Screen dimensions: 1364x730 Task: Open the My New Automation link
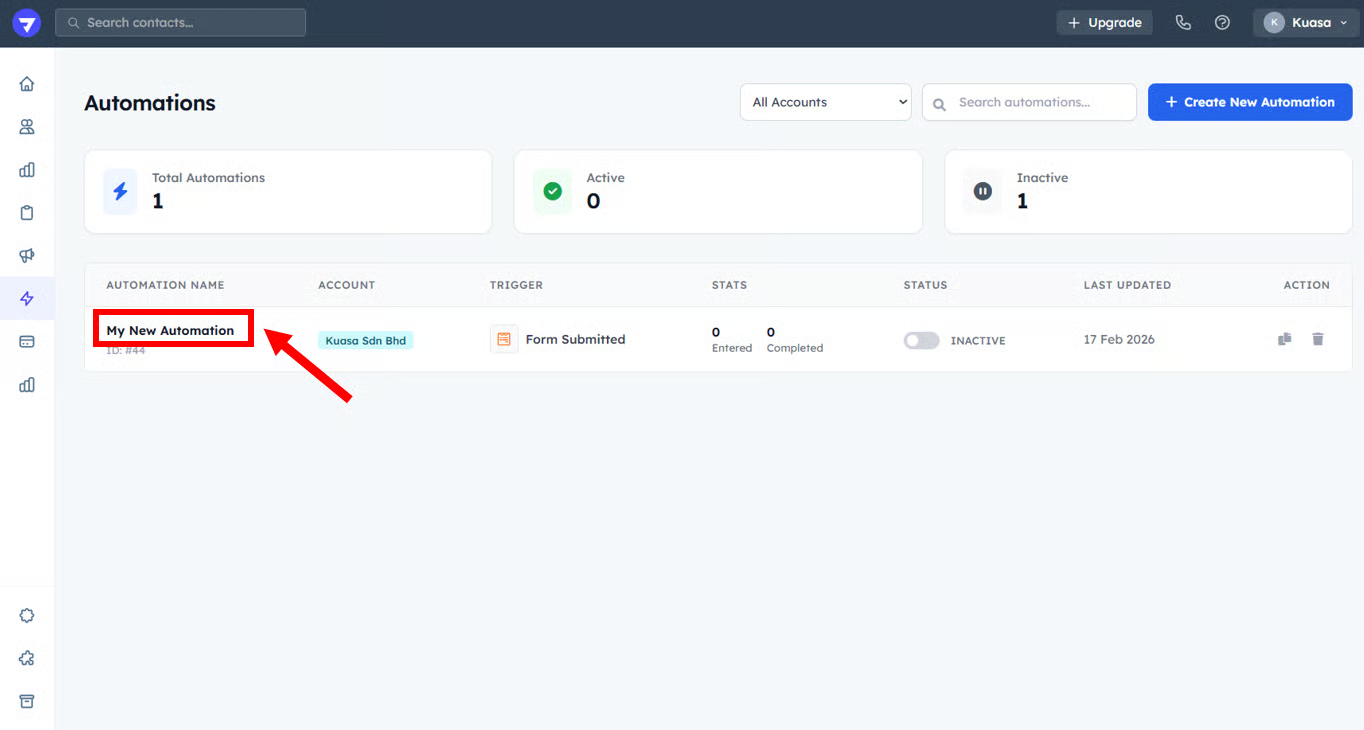170,330
